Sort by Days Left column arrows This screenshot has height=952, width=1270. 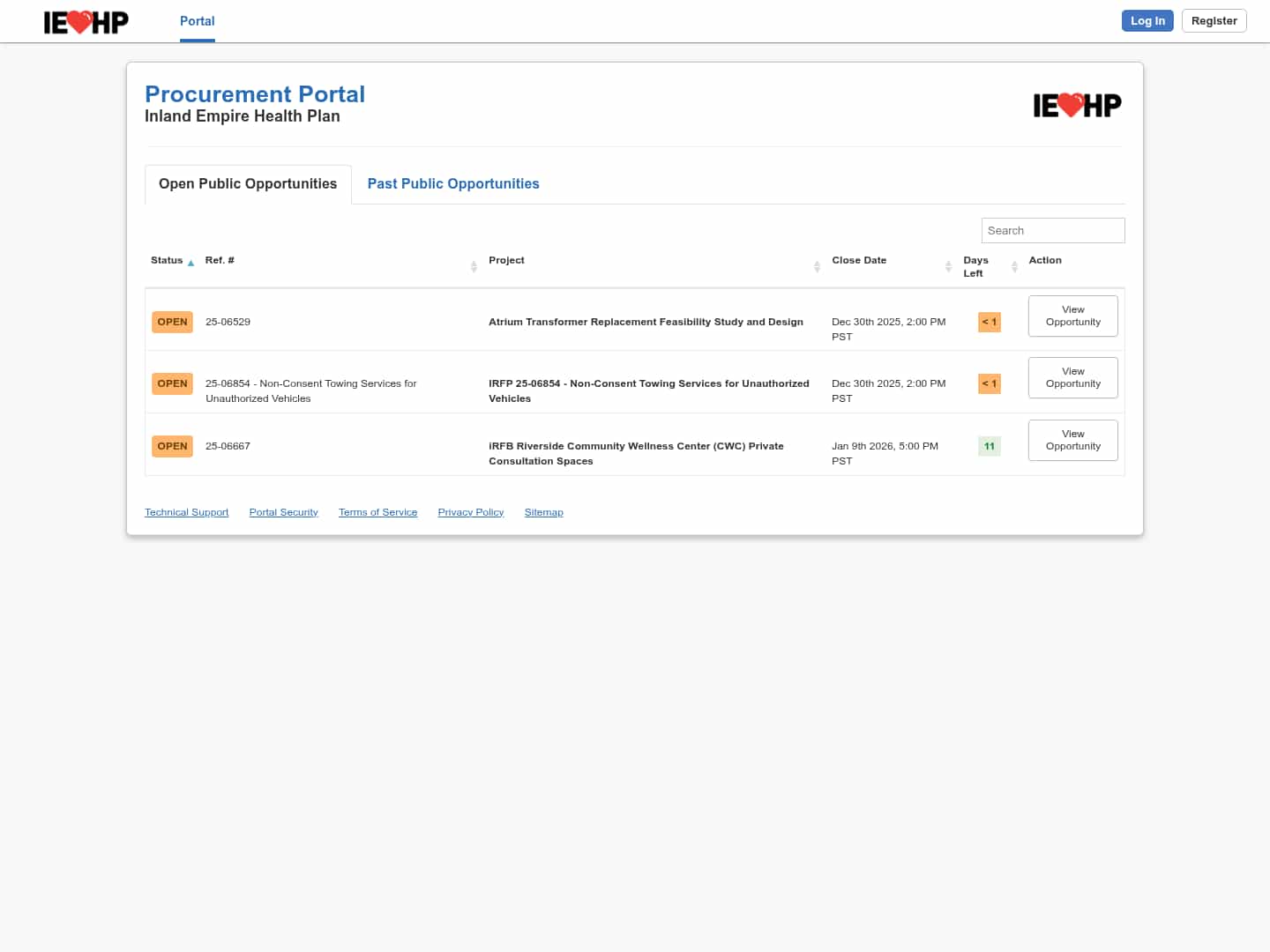(x=1014, y=266)
